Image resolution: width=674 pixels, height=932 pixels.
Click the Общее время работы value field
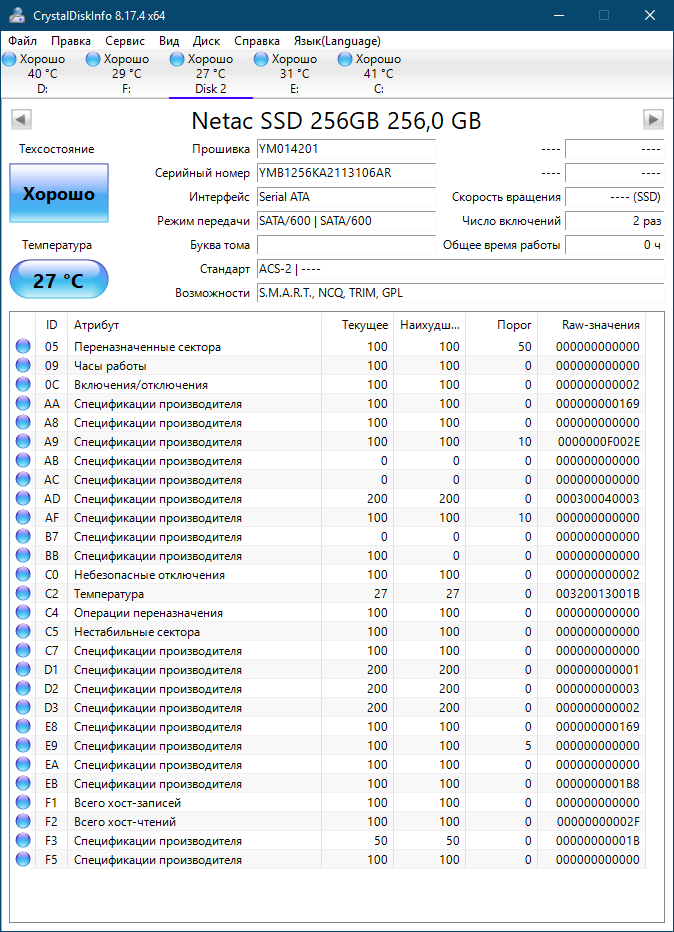(x=615, y=245)
